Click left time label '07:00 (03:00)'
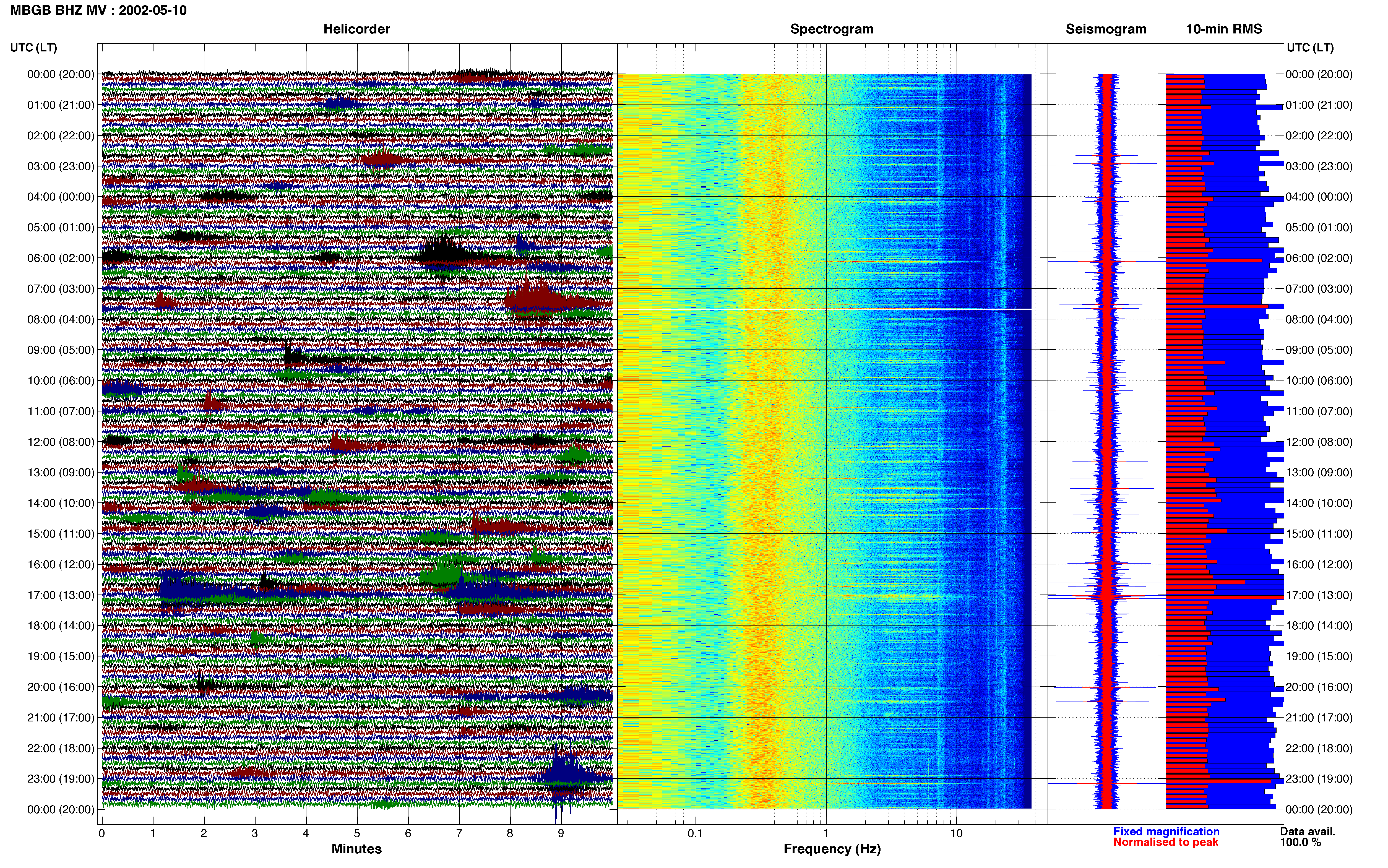This screenshot has height=868, width=1388. tap(61, 289)
